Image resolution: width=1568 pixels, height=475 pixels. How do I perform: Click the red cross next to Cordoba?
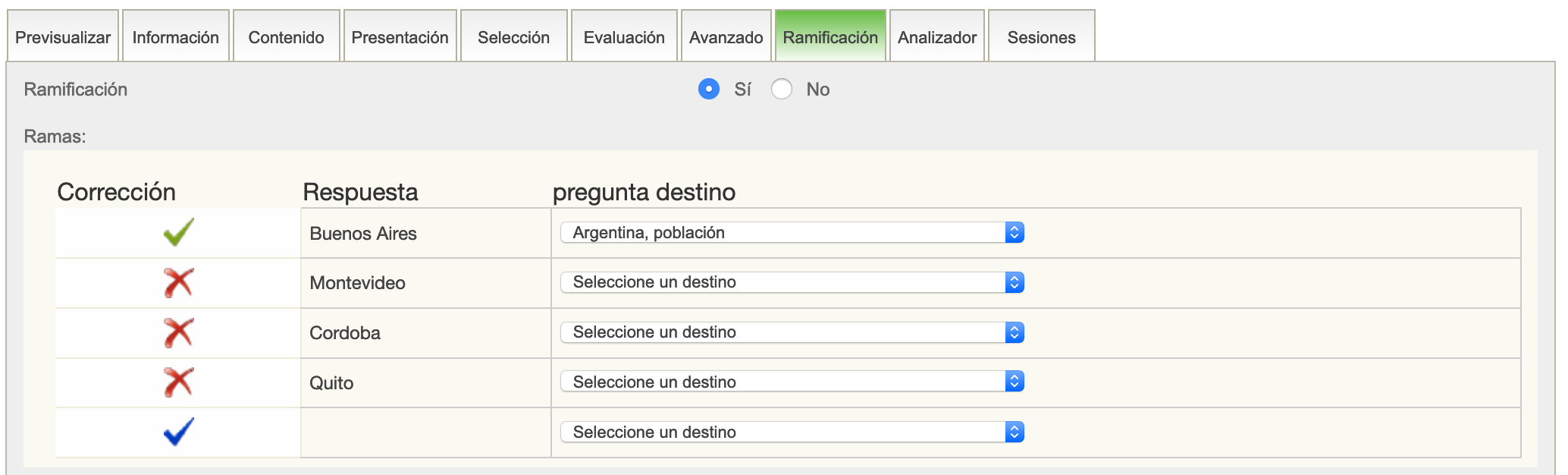[178, 333]
